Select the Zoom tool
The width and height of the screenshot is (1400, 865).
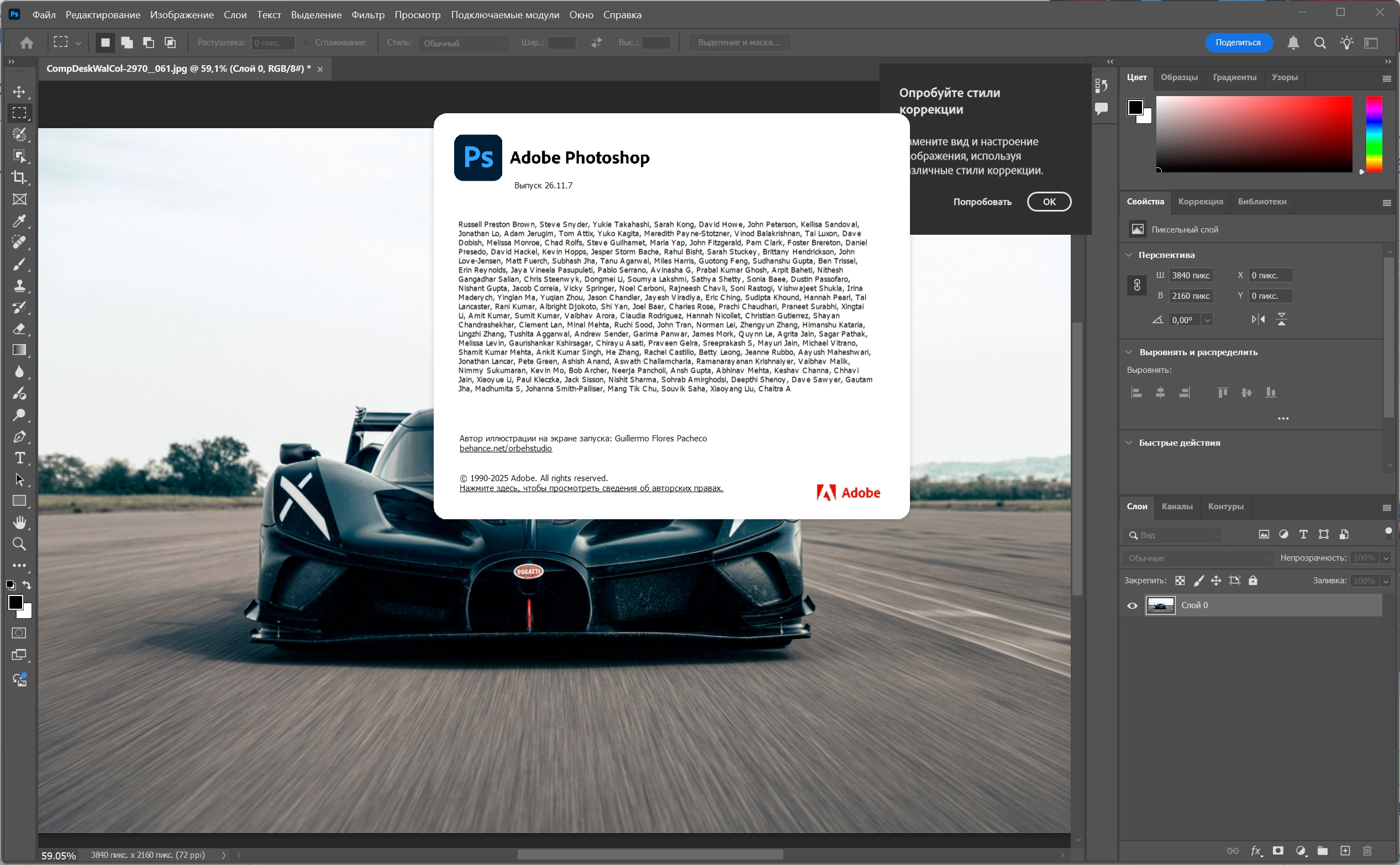(x=19, y=544)
